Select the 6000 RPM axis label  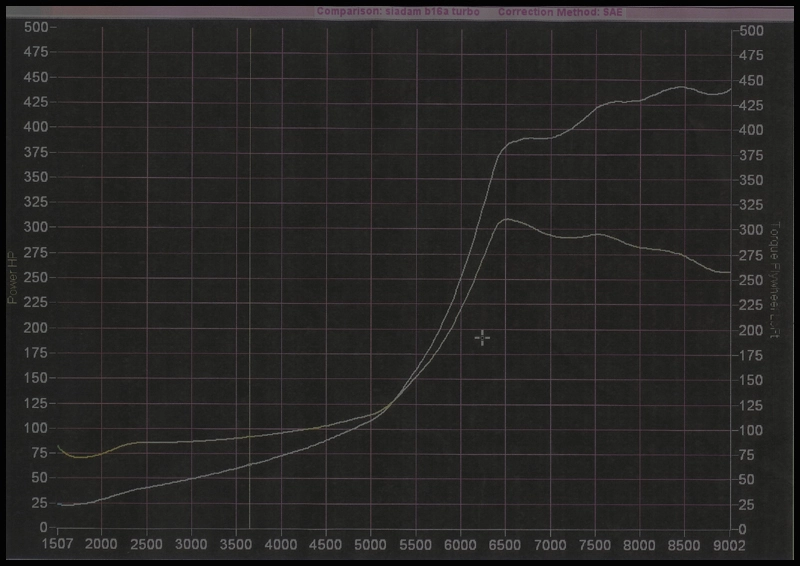460,545
